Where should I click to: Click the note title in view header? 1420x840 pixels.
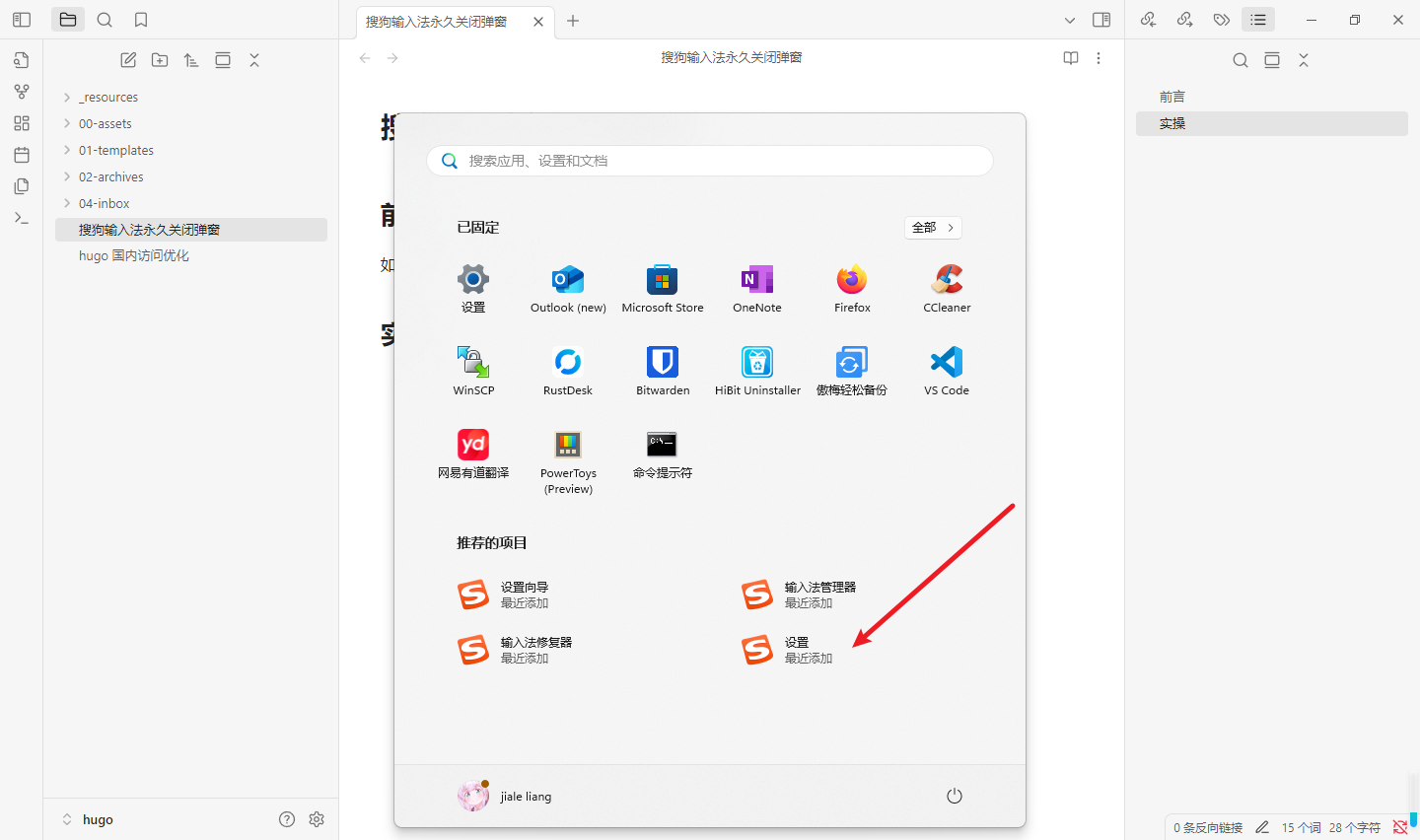click(x=731, y=58)
